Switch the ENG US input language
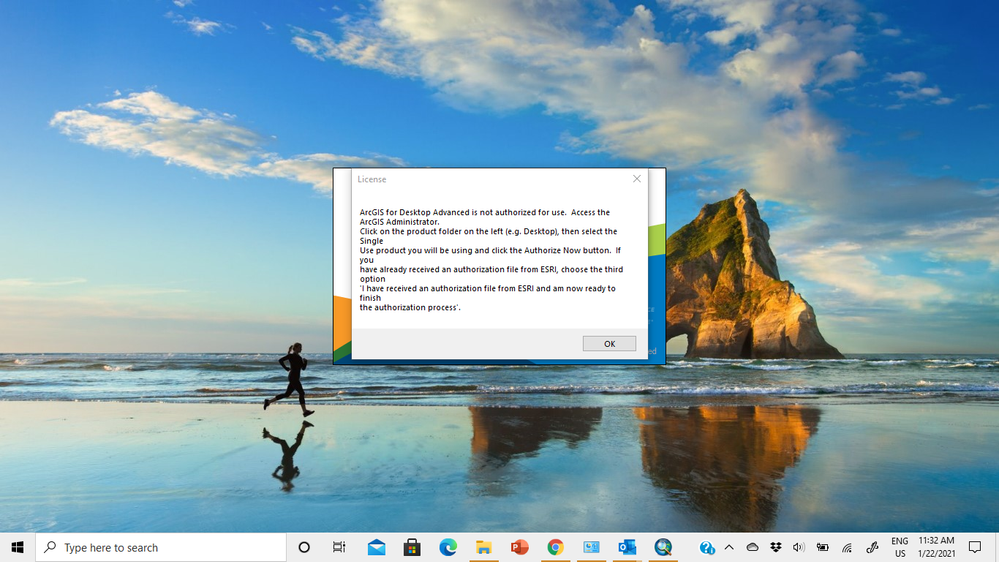 pyautogui.click(x=900, y=547)
